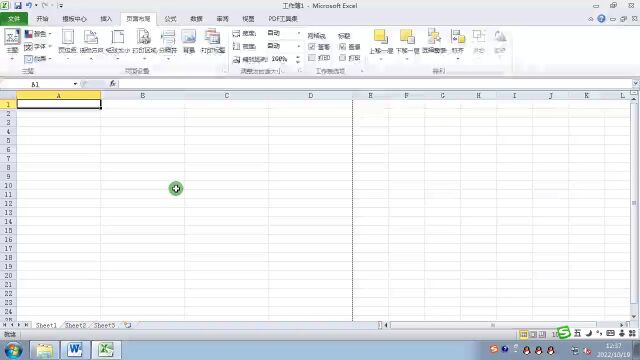Switch to the Formulas ribbon tab (公式)
The width and height of the screenshot is (640, 360).
click(170, 19)
